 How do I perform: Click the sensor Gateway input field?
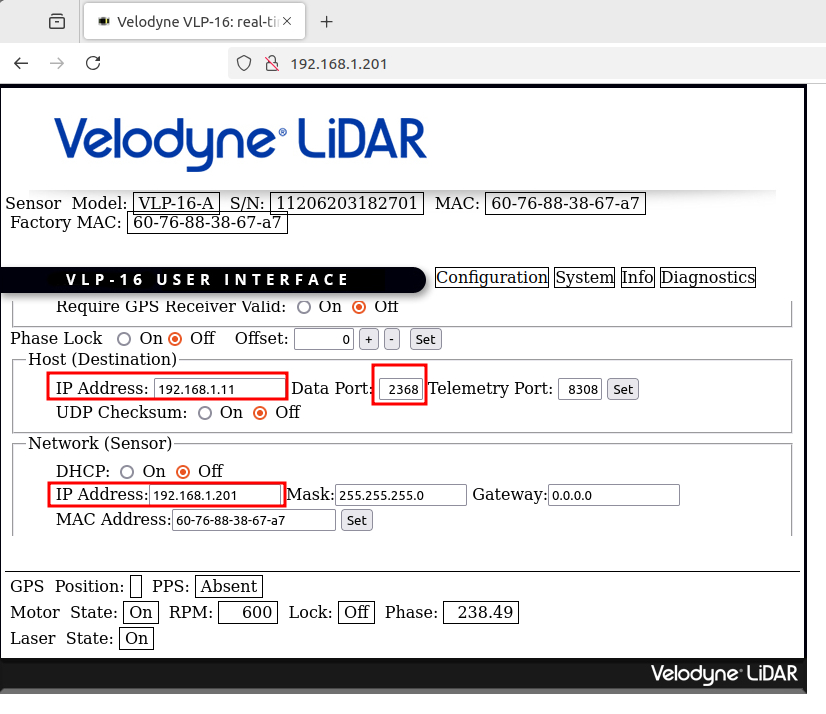click(613, 495)
